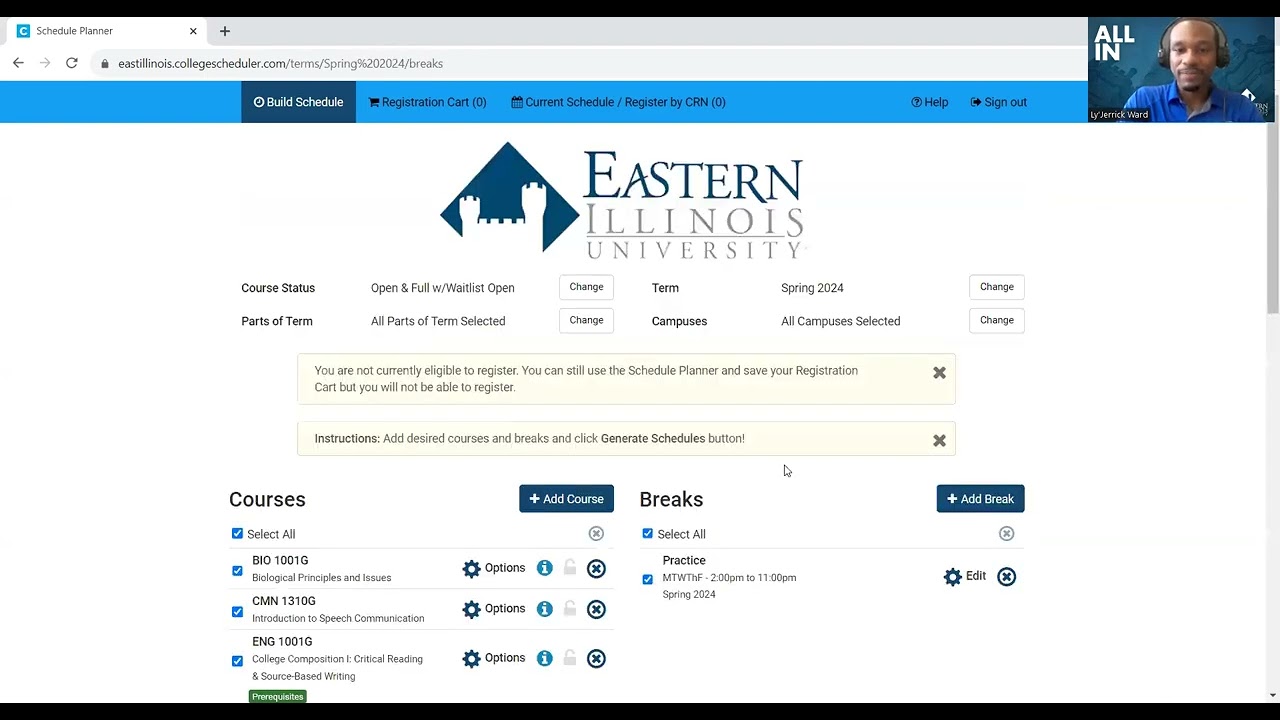Image resolution: width=1280 pixels, height=720 pixels.
Task: Click 'Open & Full w/Waitlist Open' value
Action: point(442,288)
